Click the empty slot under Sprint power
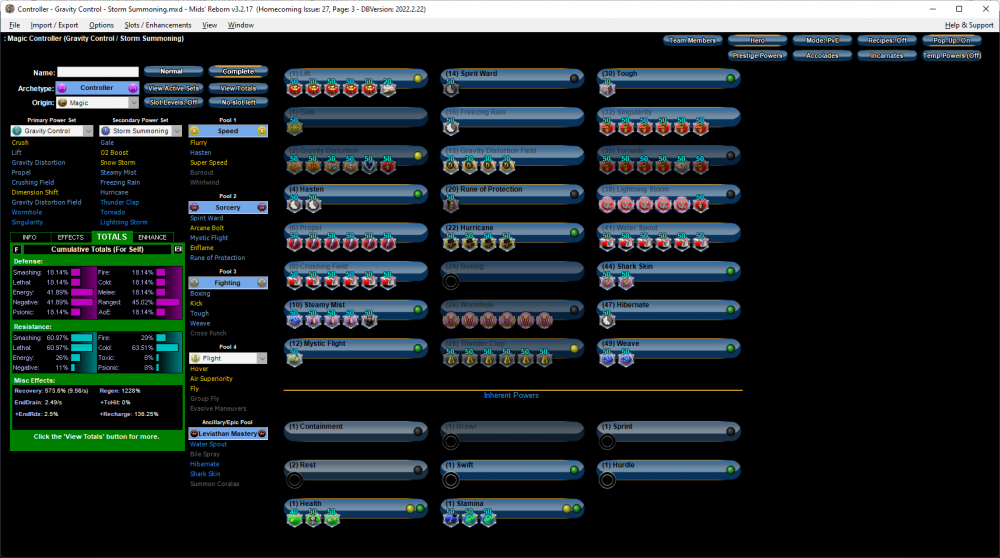Viewport: 1000px width, 558px height. [608, 442]
